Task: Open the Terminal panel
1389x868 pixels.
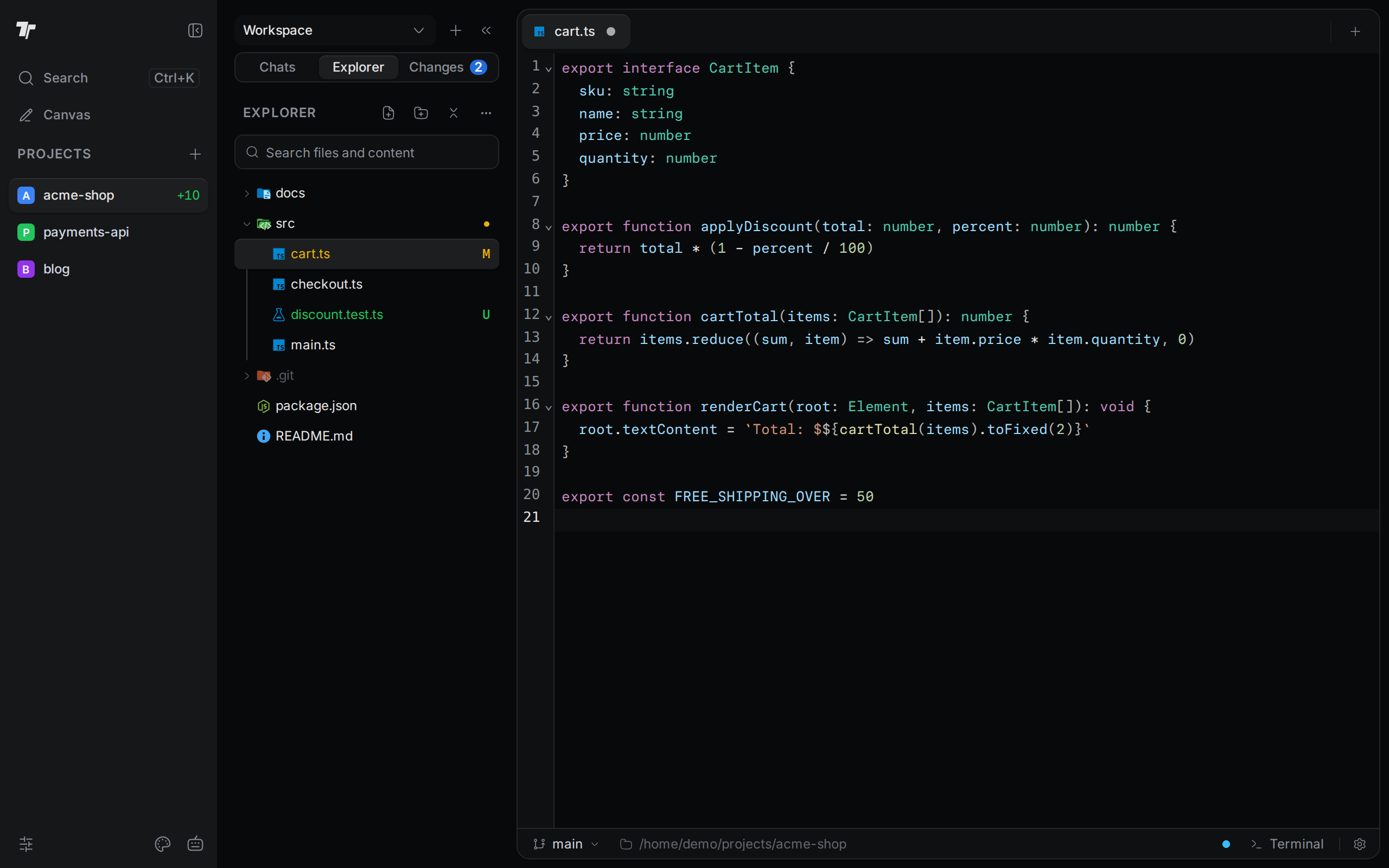Action: click(1288, 844)
